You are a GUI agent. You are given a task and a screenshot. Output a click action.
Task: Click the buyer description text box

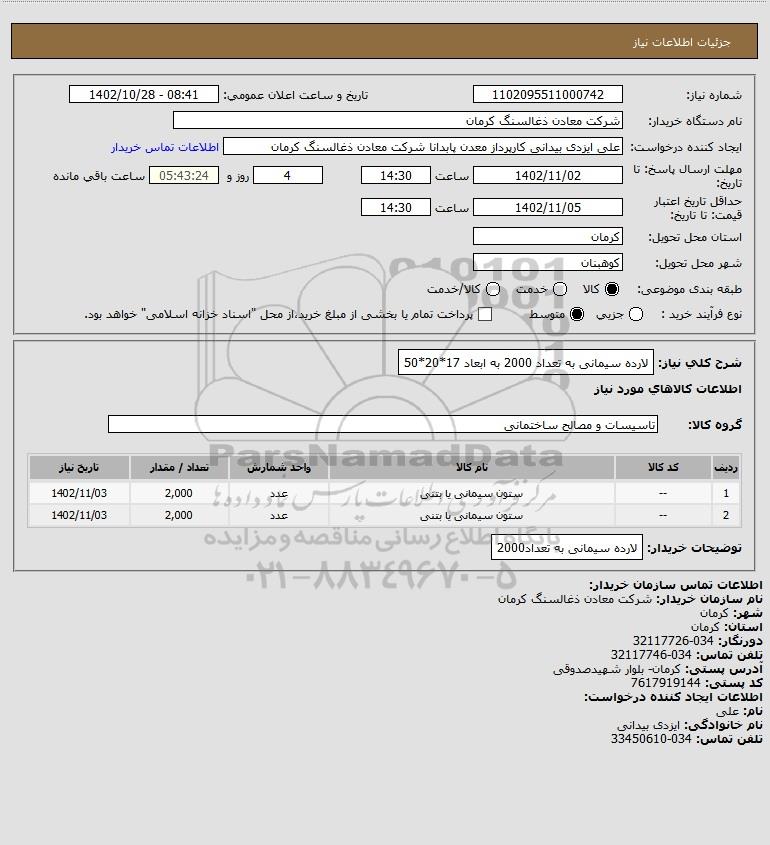tap(567, 548)
